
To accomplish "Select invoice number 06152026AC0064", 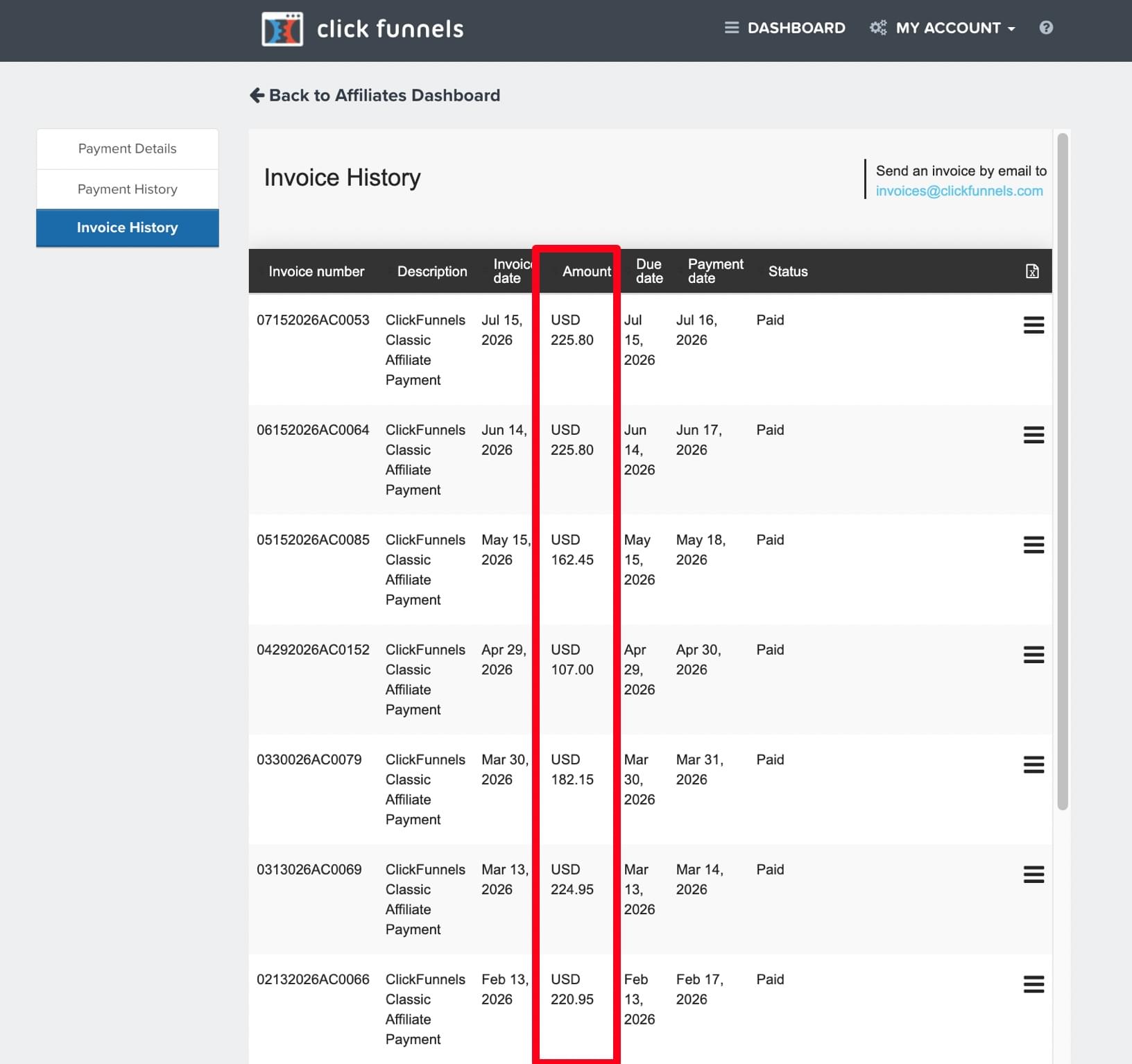I will pos(313,430).
